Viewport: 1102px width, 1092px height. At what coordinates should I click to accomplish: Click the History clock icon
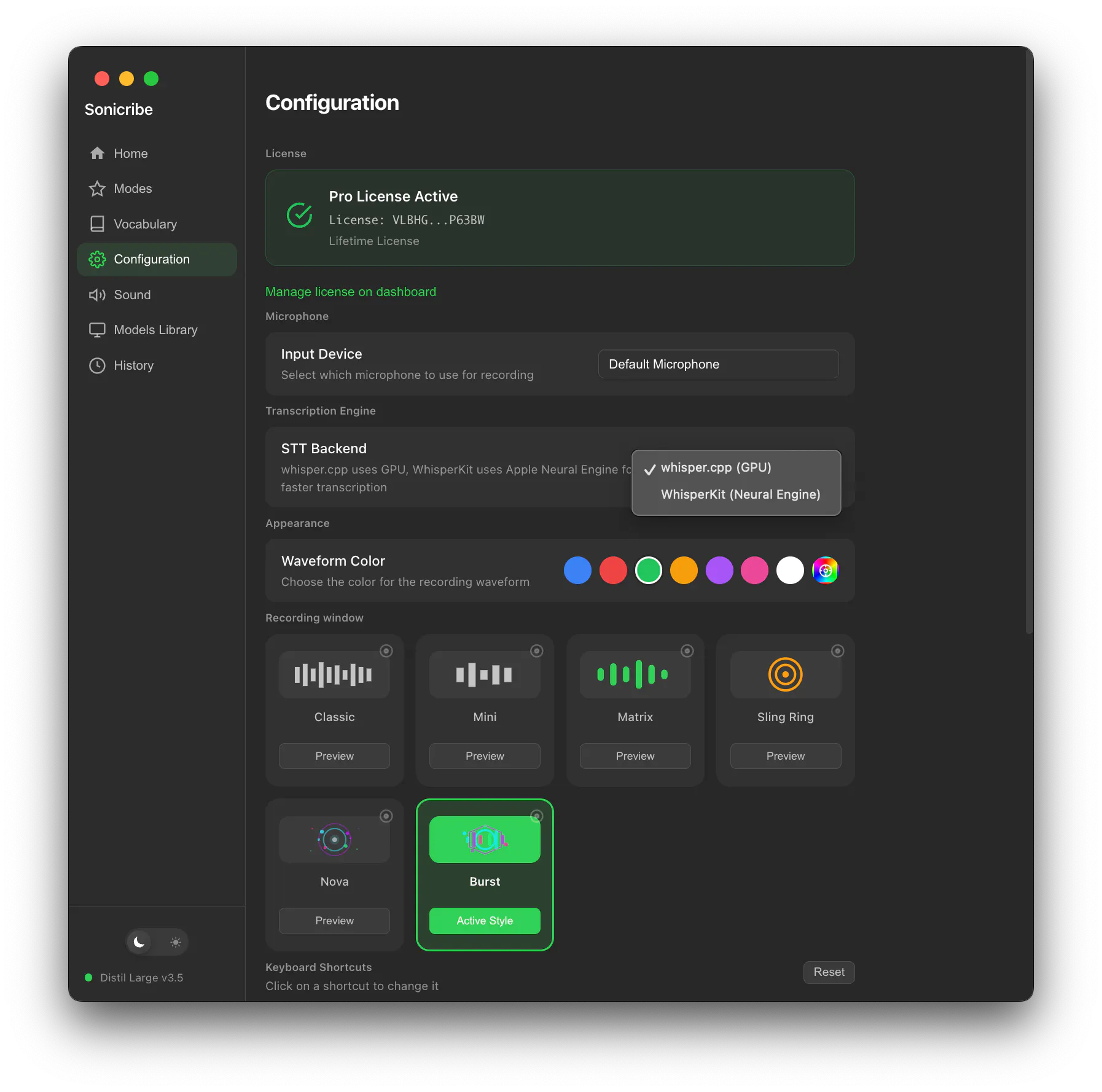tap(97, 365)
